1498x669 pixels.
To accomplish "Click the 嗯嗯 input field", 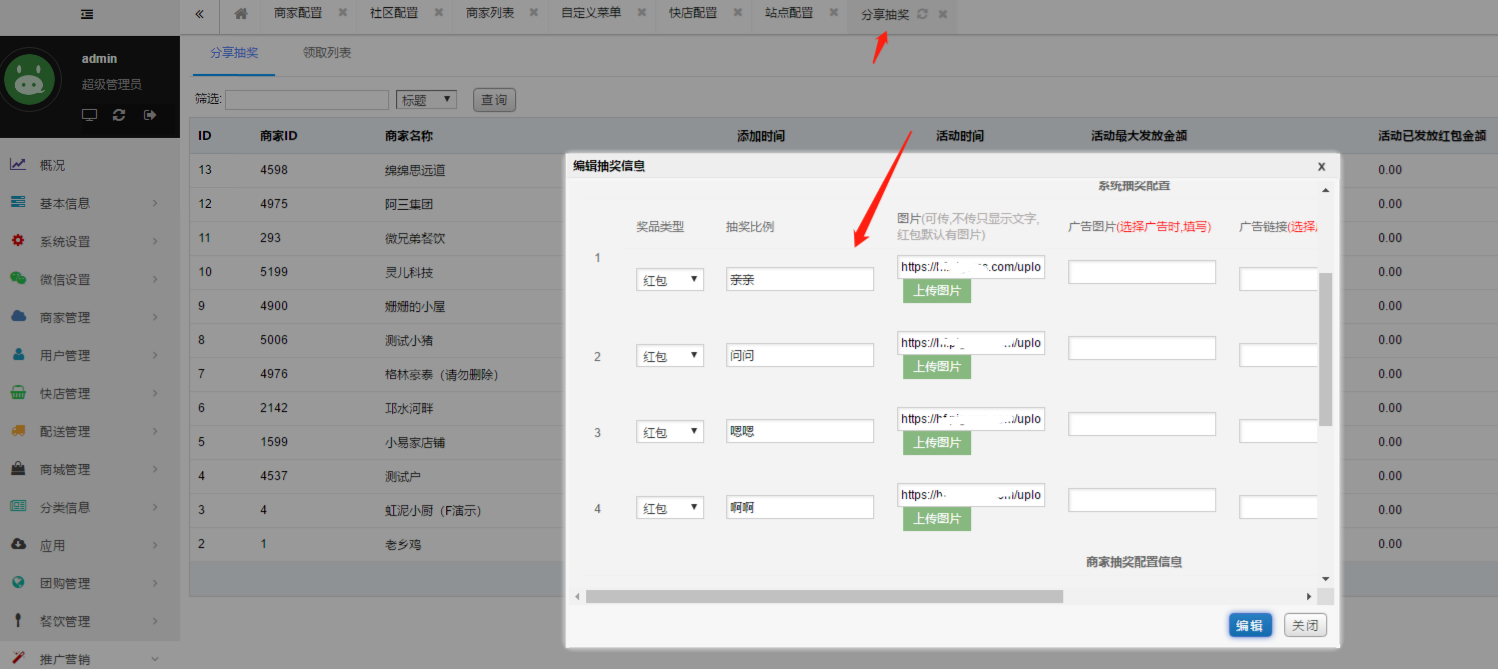I will [800, 431].
